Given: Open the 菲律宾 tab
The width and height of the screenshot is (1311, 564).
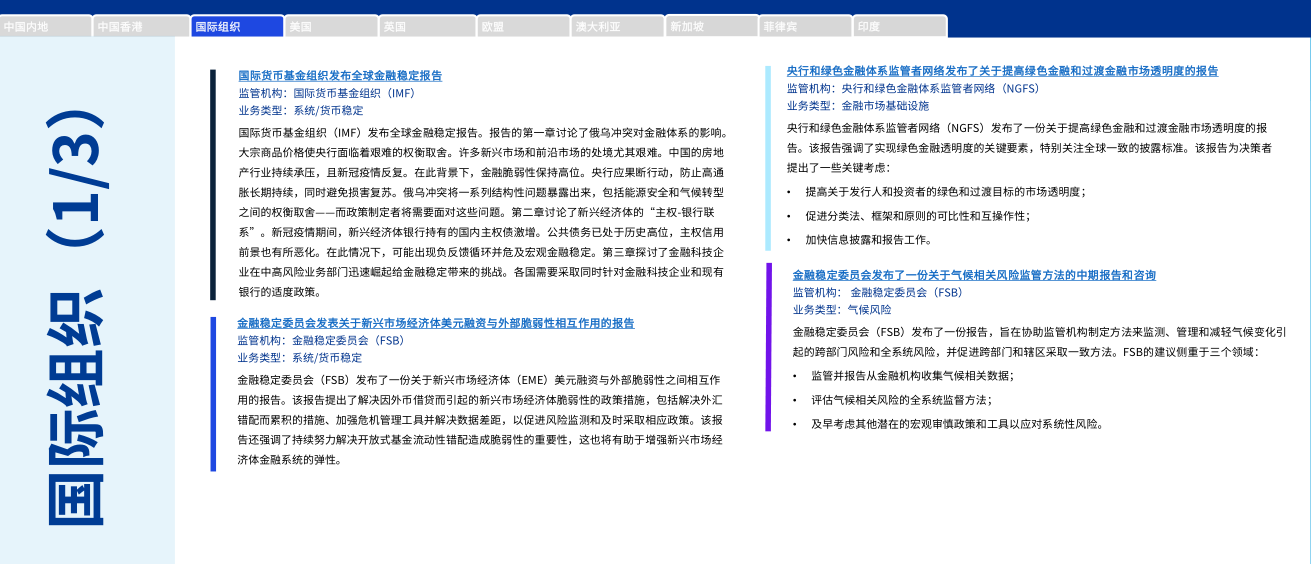Looking at the screenshot, I should (804, 27).
